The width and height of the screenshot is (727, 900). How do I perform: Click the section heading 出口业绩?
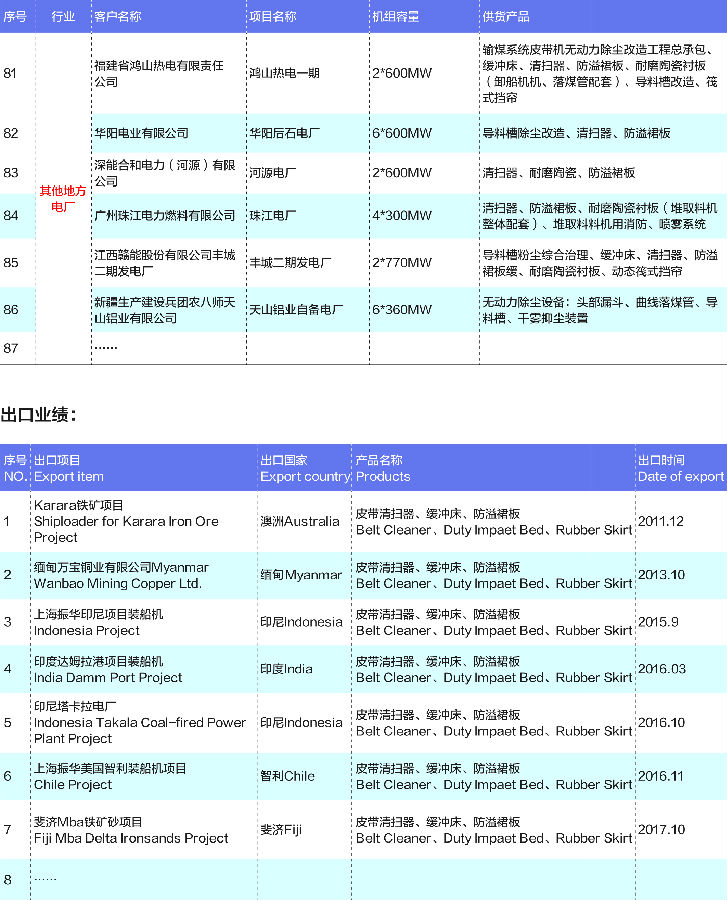[x=38, y=414]
